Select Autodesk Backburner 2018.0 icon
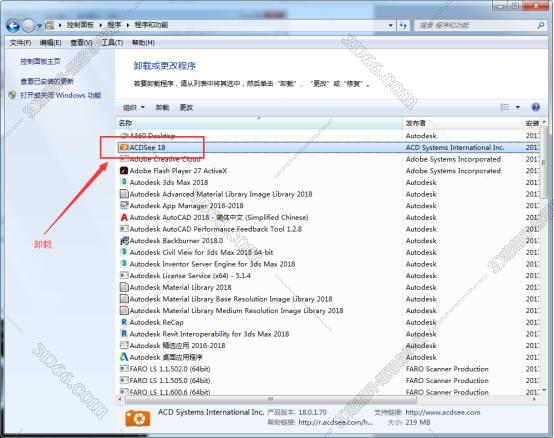 pyautogui.click(x=124, y=241)
